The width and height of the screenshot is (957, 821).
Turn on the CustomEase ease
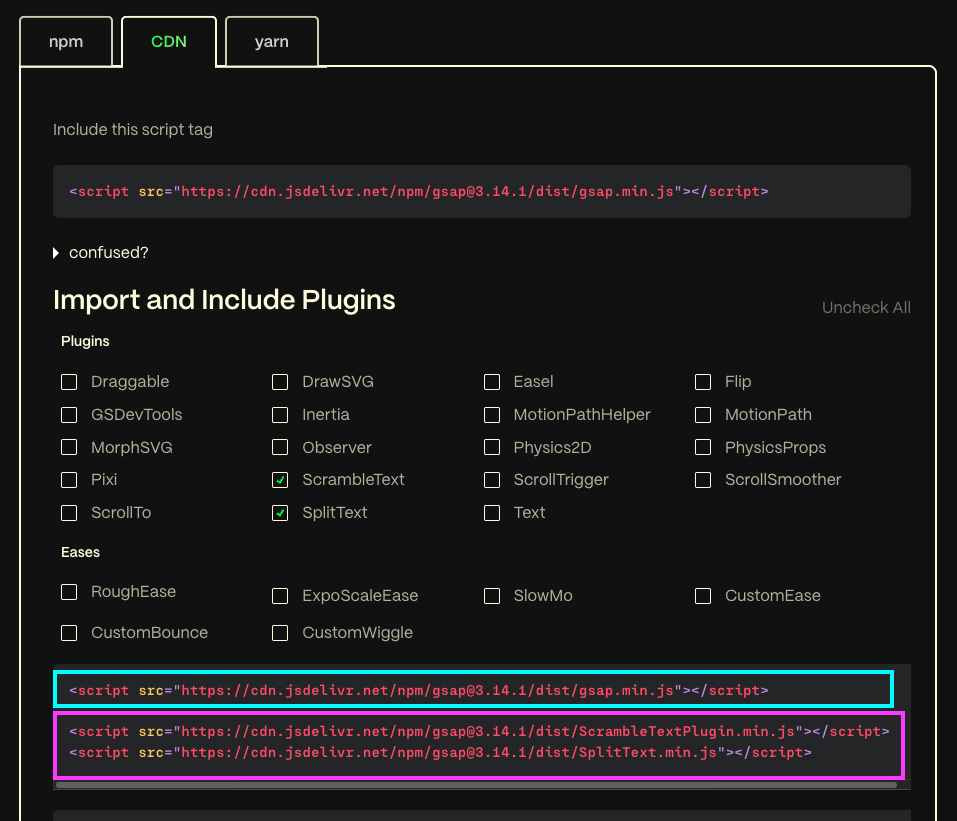[704, 596]
